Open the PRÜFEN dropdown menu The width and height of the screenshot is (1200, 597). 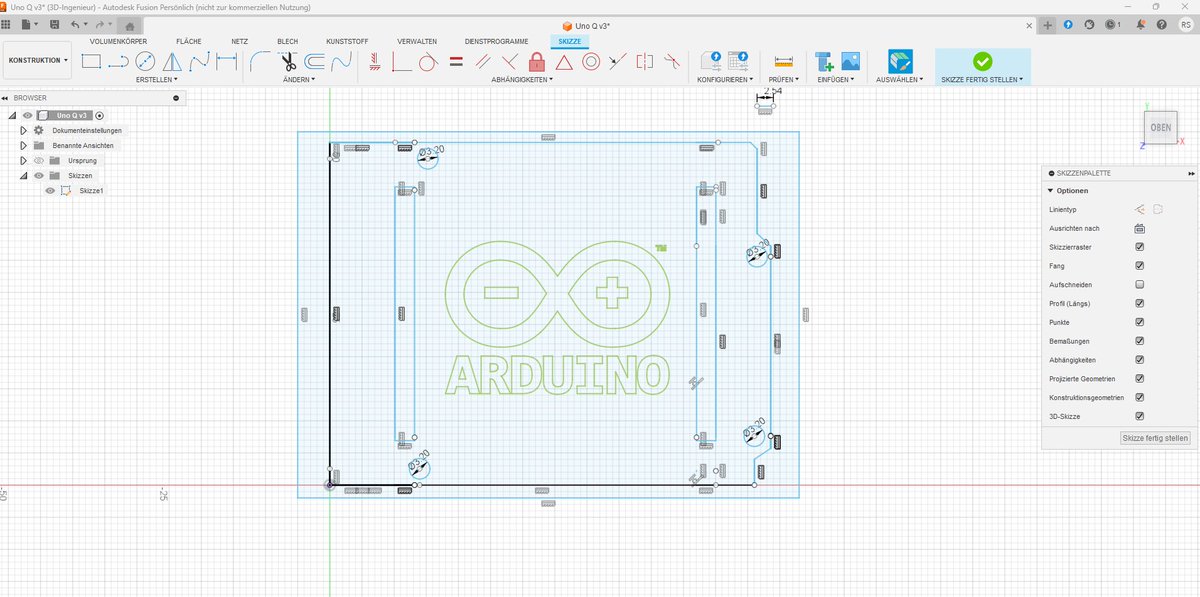[x=783, y=79]
